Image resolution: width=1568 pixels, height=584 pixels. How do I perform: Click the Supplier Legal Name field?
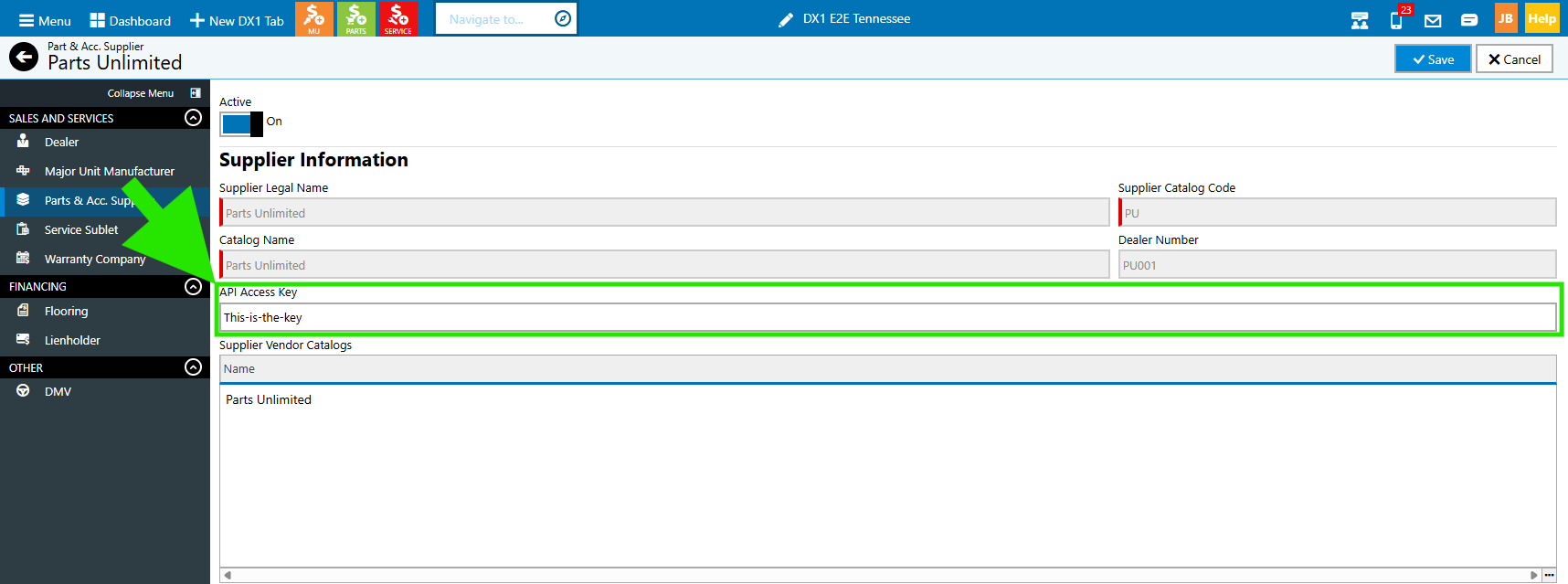664,213
